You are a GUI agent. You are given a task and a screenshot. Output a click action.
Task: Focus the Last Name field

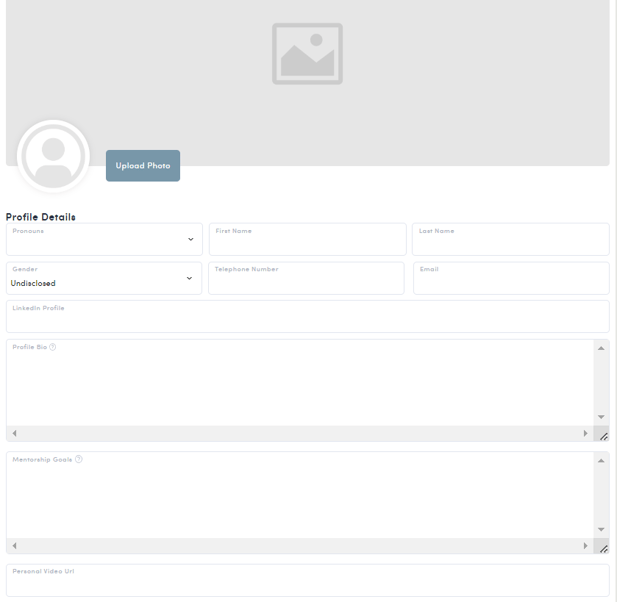[x=510, y=239]
